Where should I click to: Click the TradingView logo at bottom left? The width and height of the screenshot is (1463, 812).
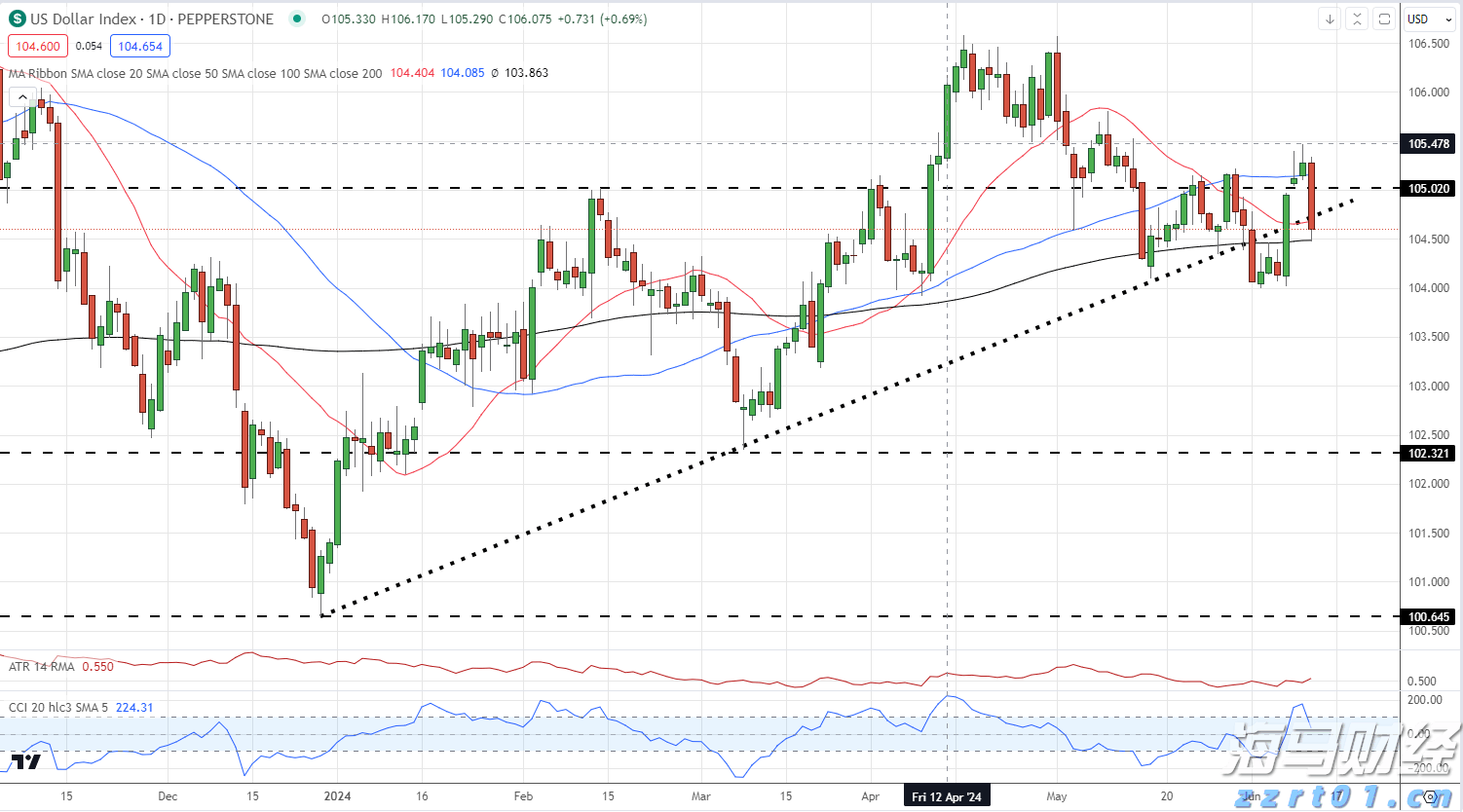tap(26, 761)
